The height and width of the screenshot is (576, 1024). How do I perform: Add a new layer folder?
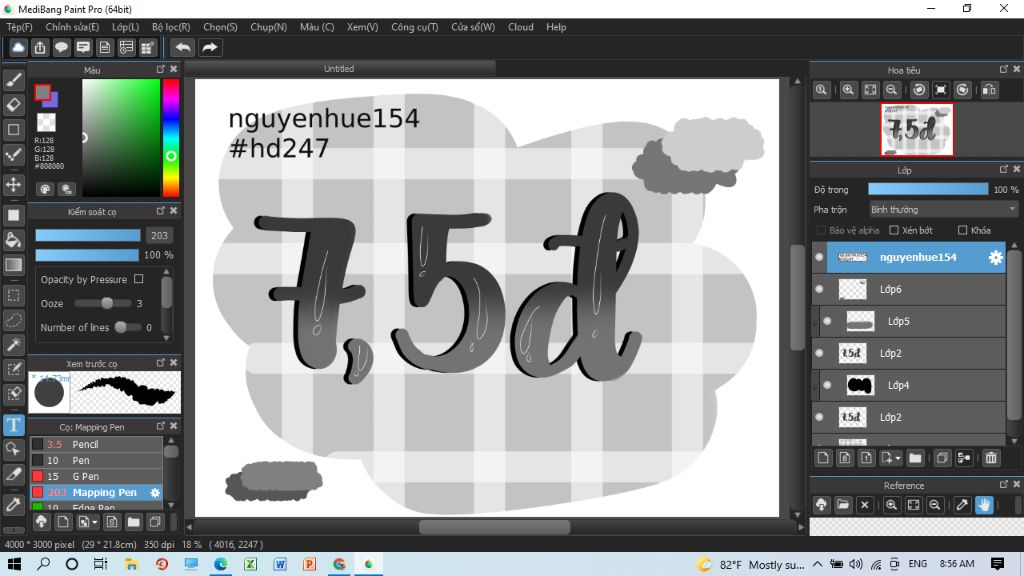point(915,458)
